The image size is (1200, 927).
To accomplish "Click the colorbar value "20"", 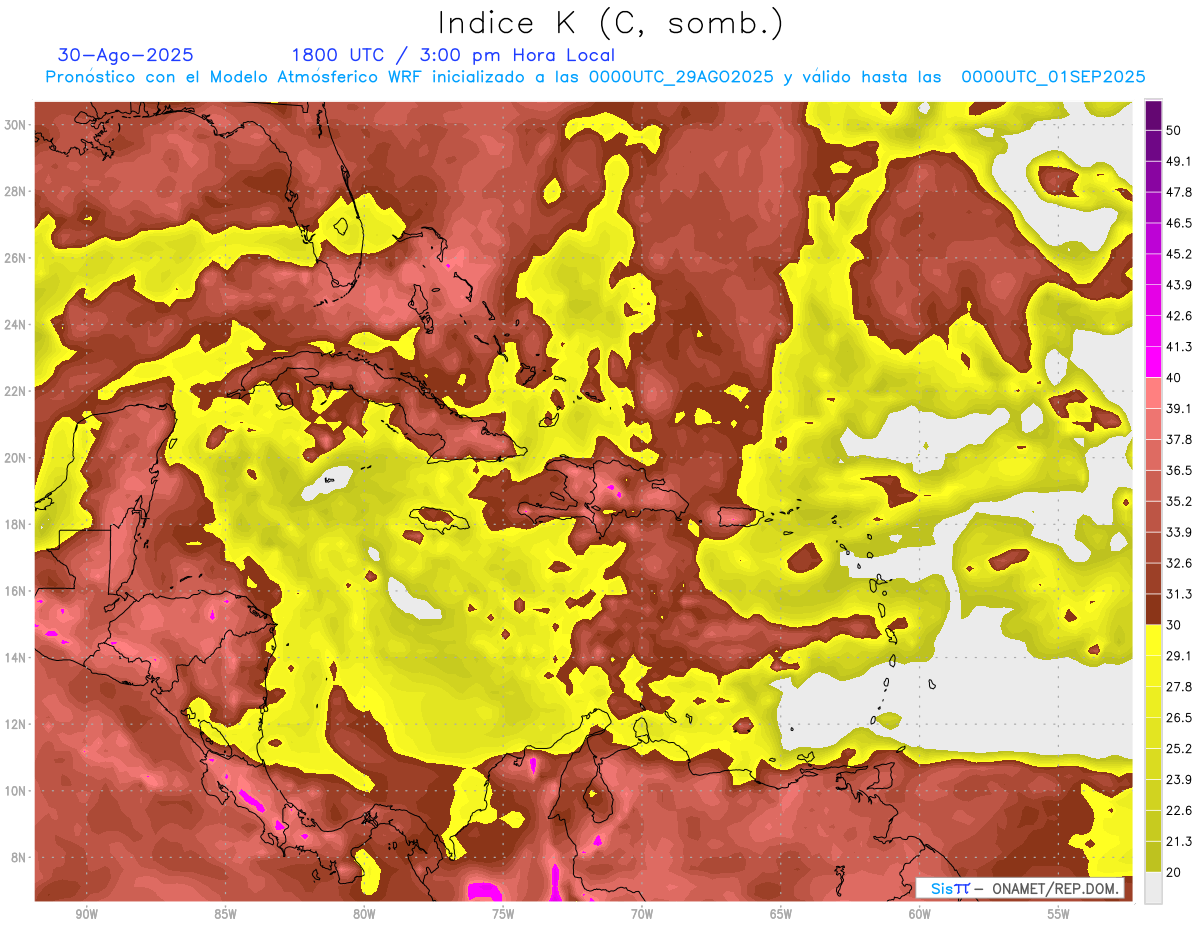I will point(1174,872).
